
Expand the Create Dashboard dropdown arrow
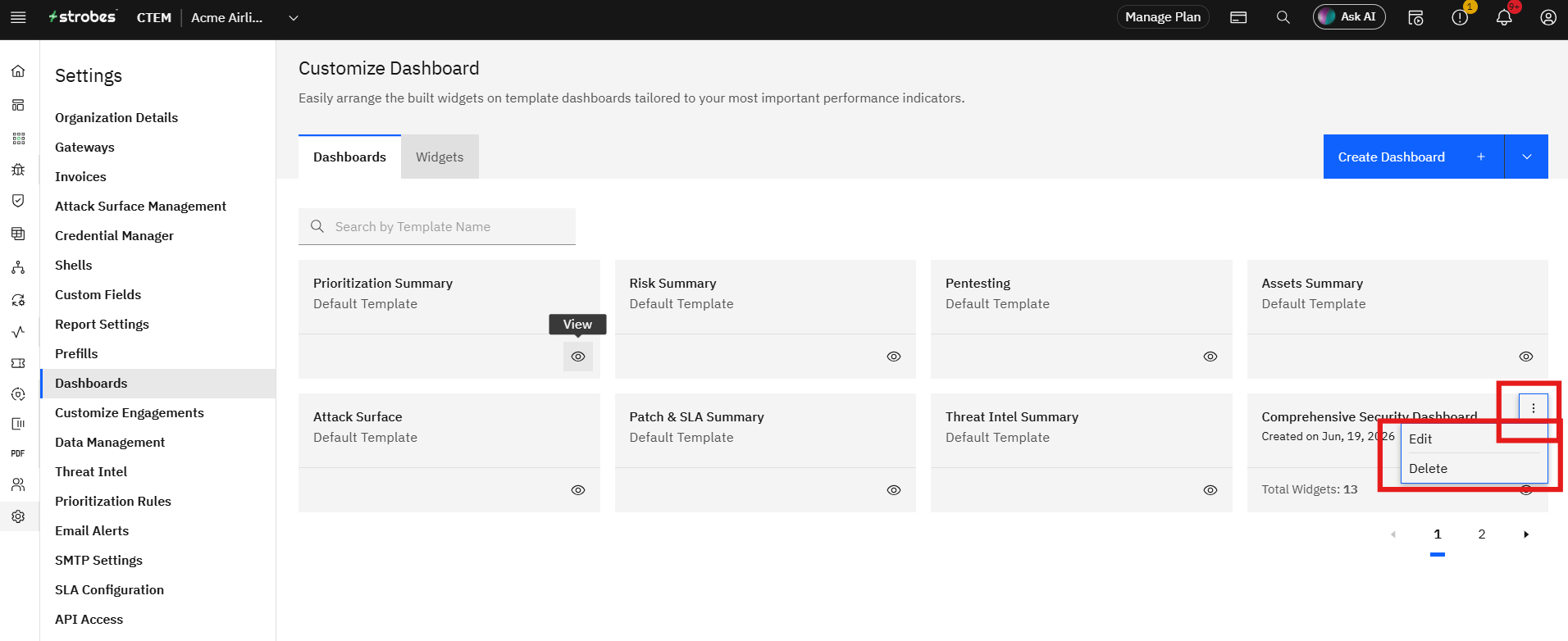coord(1527,157)
